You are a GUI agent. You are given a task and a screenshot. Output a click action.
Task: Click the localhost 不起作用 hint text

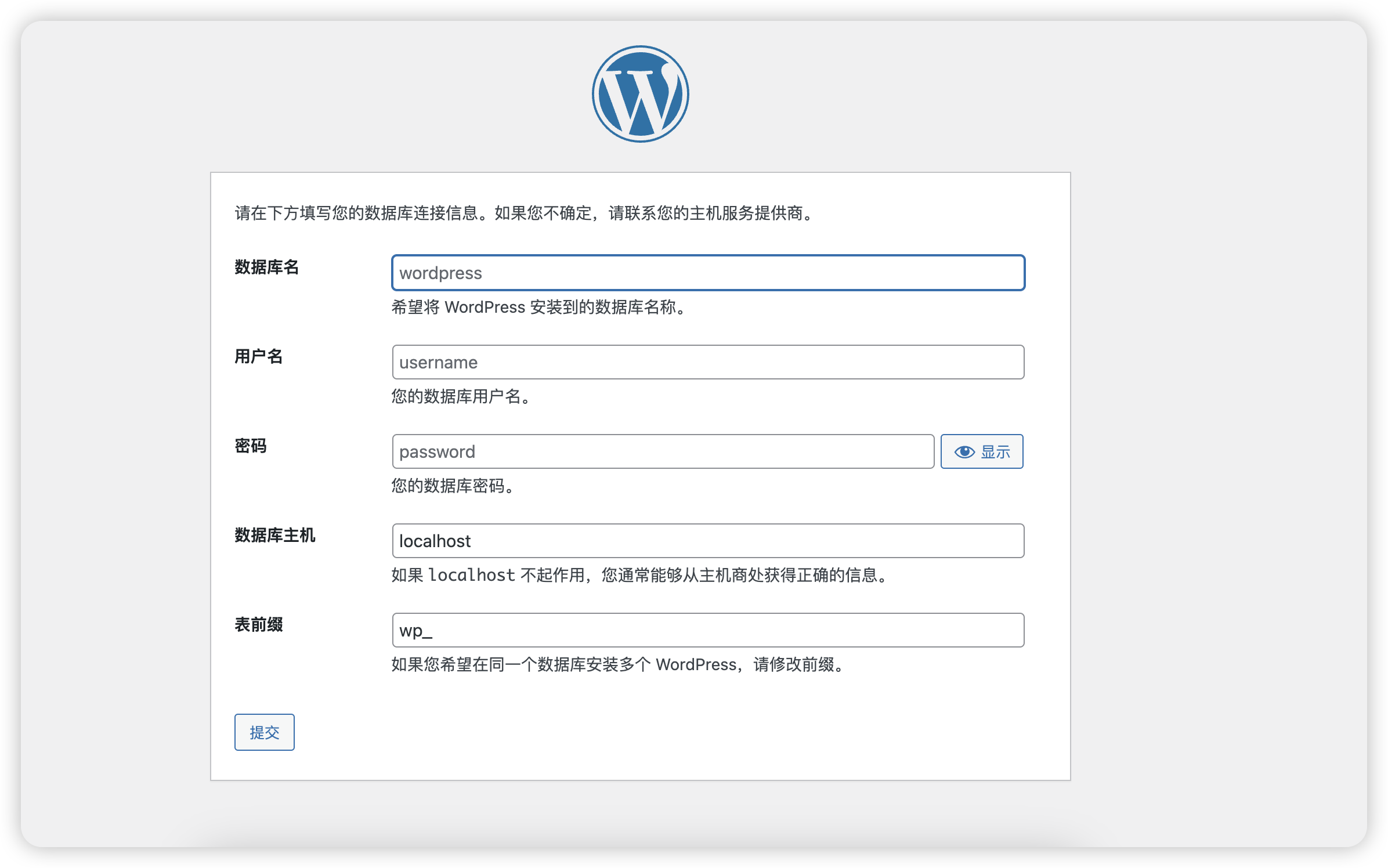641,575
